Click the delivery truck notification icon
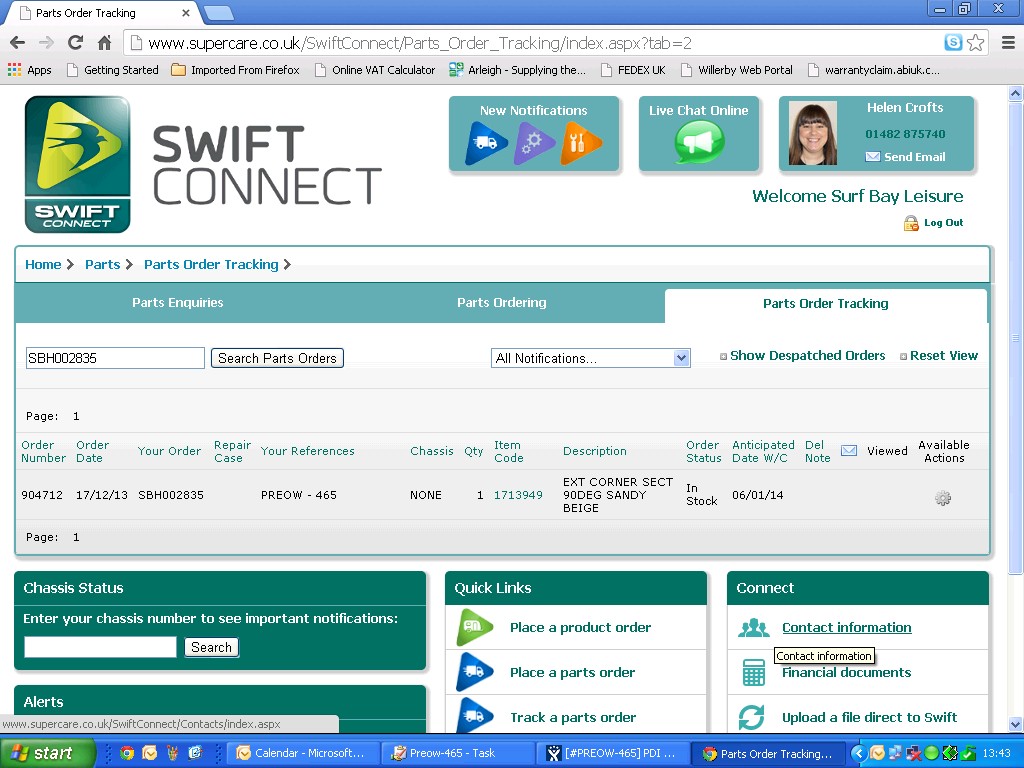Viewport: 1024px width, 768px height. point(487,143)
